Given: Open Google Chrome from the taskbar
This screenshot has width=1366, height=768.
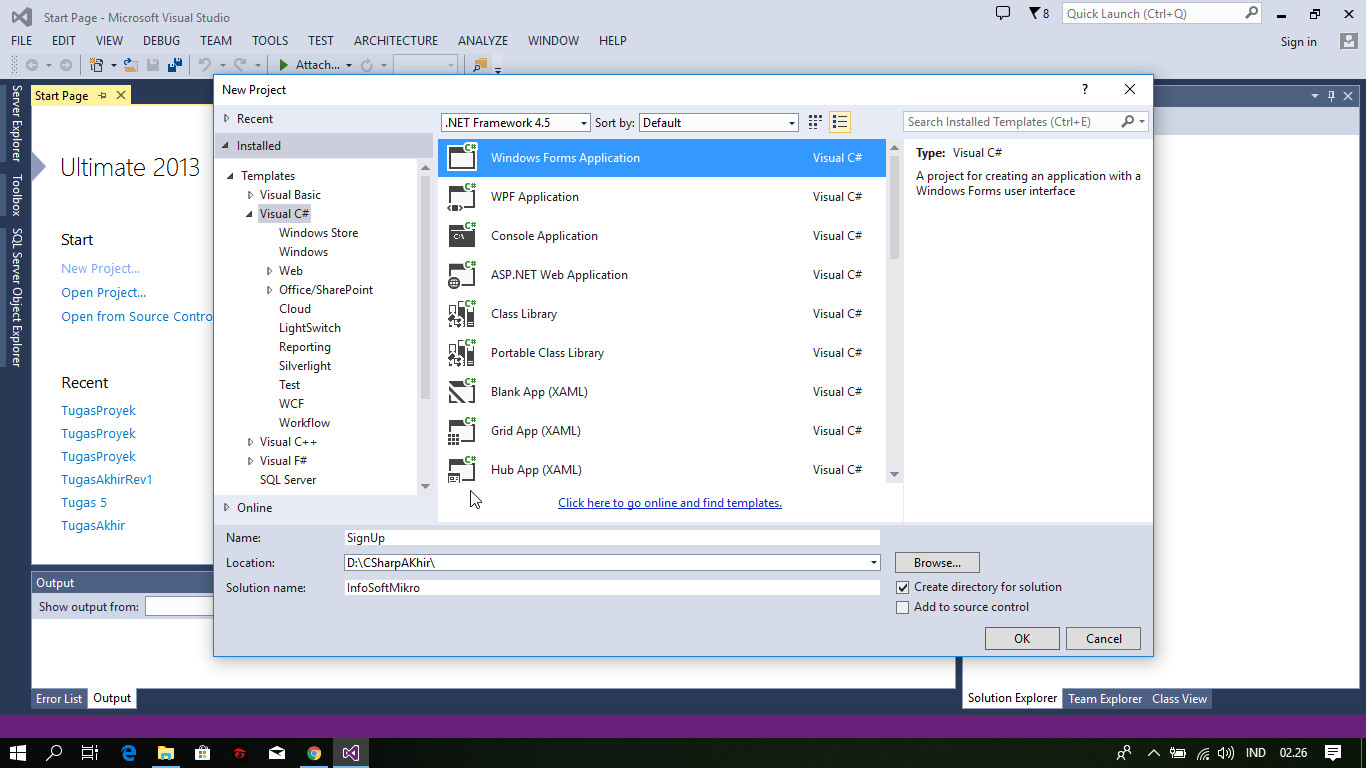Looking at the screenshot, I should tap(314, 753).
